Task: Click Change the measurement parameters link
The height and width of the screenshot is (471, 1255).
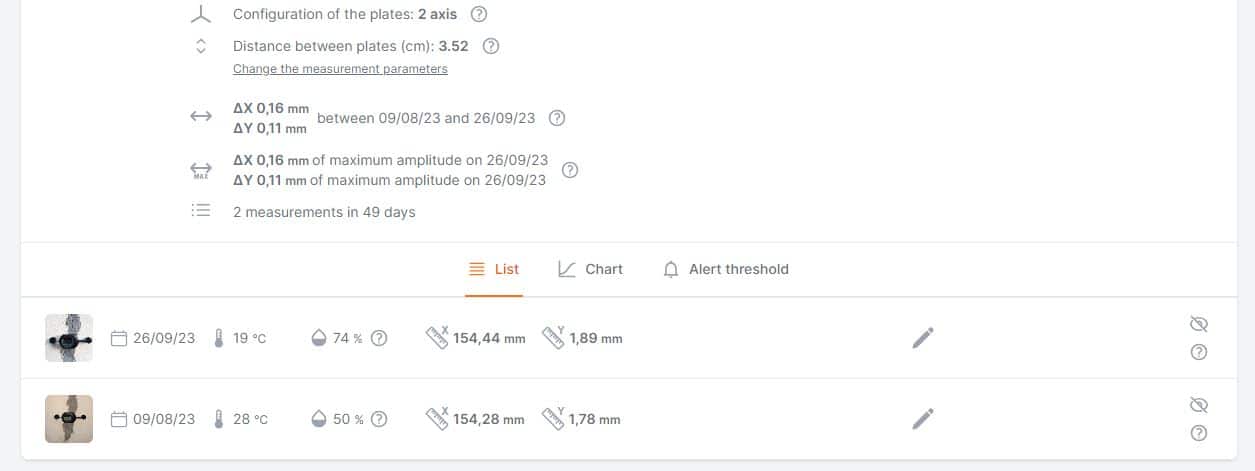Action: coord(340,69)
